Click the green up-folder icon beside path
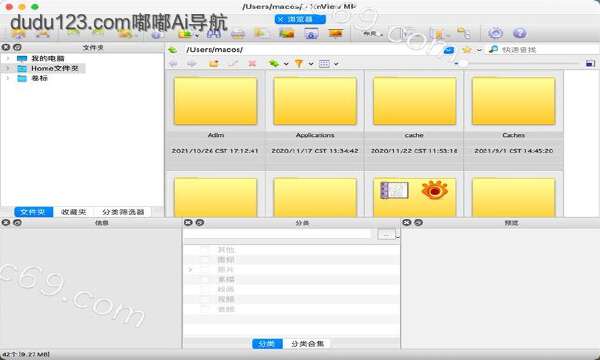 tap(173, 50)
